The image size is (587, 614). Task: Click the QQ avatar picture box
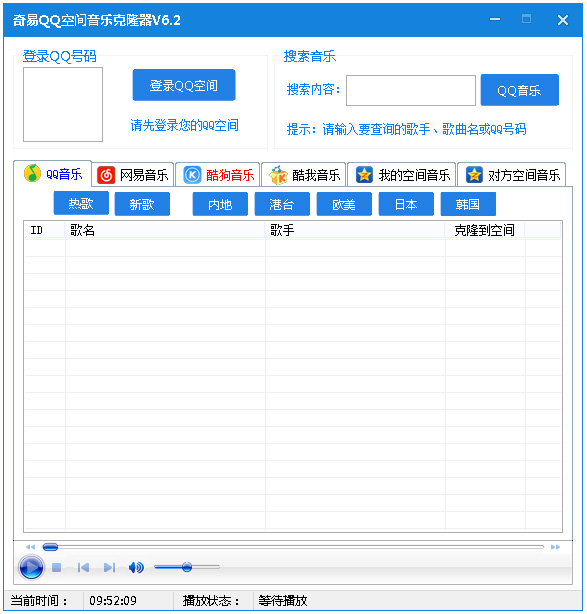pos(63,105)
